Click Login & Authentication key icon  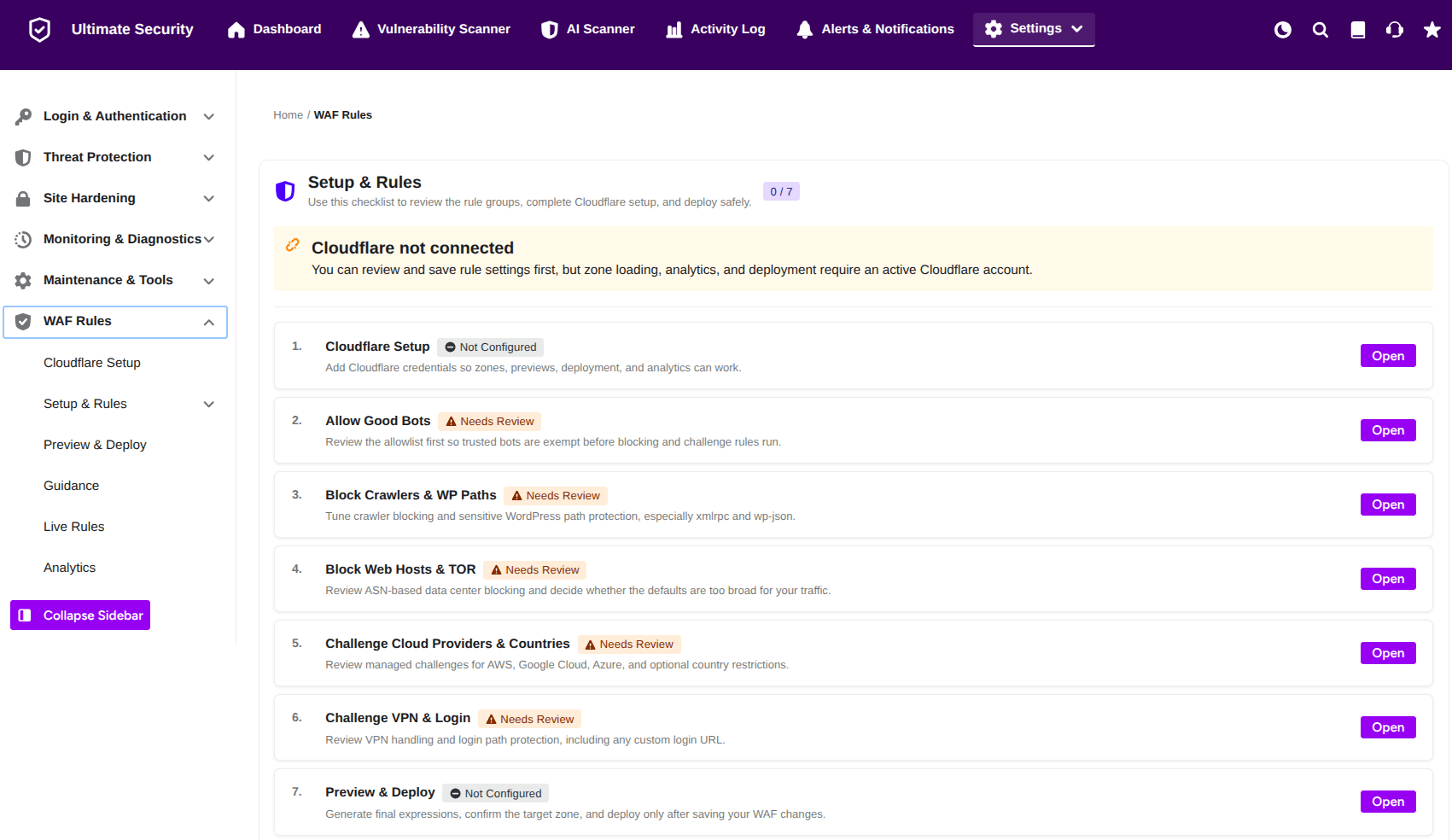23,116
